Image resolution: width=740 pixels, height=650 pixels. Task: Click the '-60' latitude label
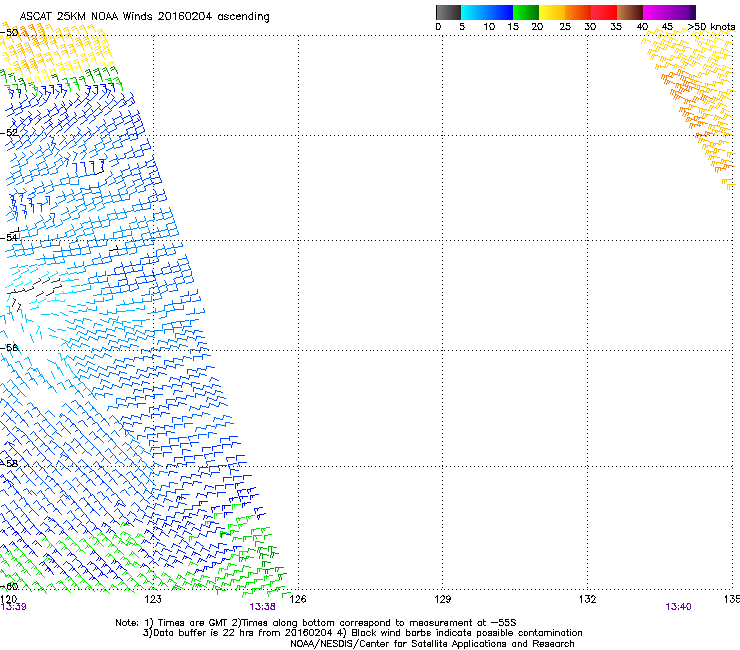[x=9, y=586]
